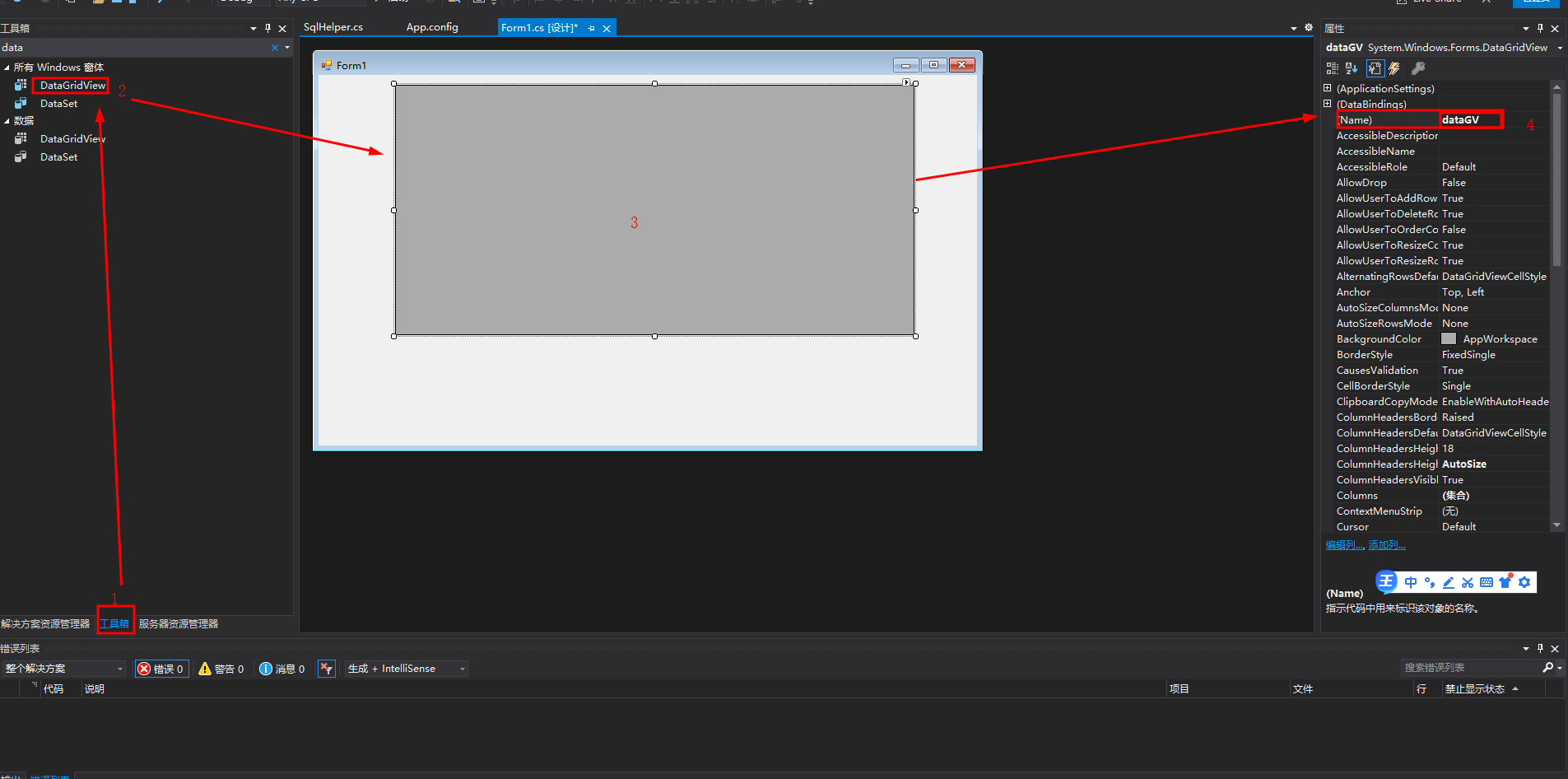Open the IME skin shirt icon

1505,581
